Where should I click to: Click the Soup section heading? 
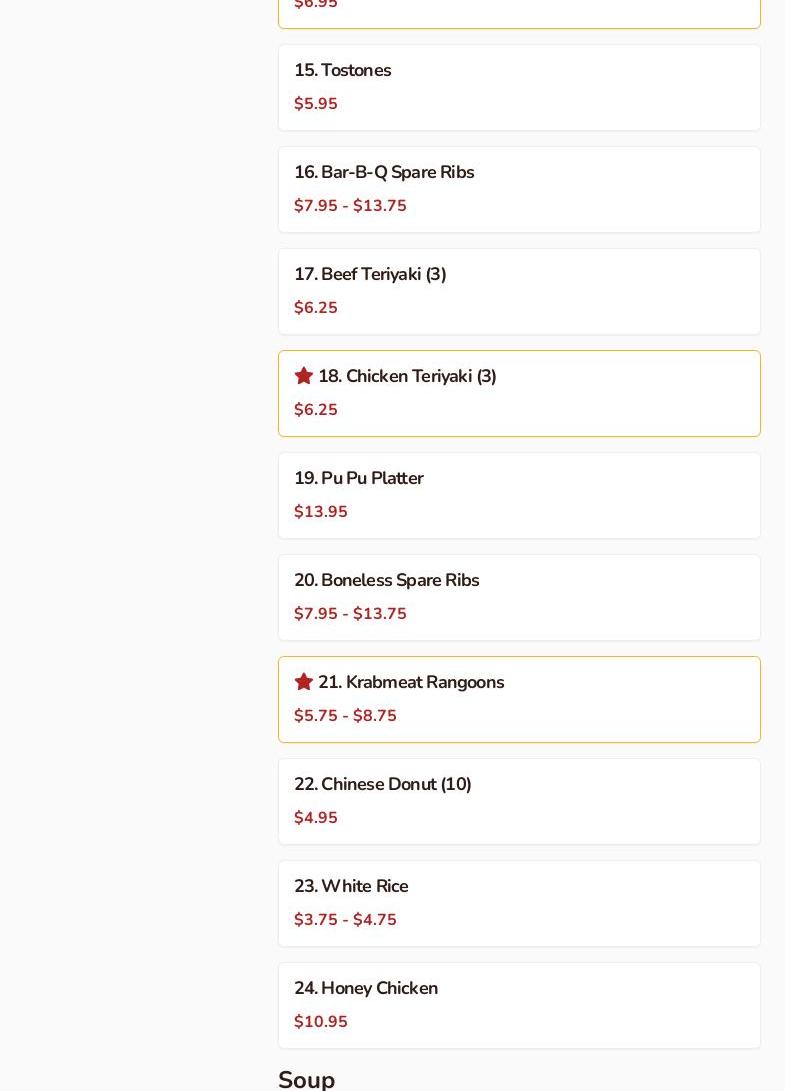307,1079
